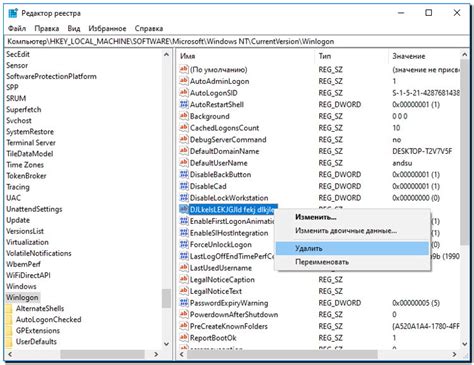Open the Избранное menu
Screen dimensions: 474x365
pos(107,28)
